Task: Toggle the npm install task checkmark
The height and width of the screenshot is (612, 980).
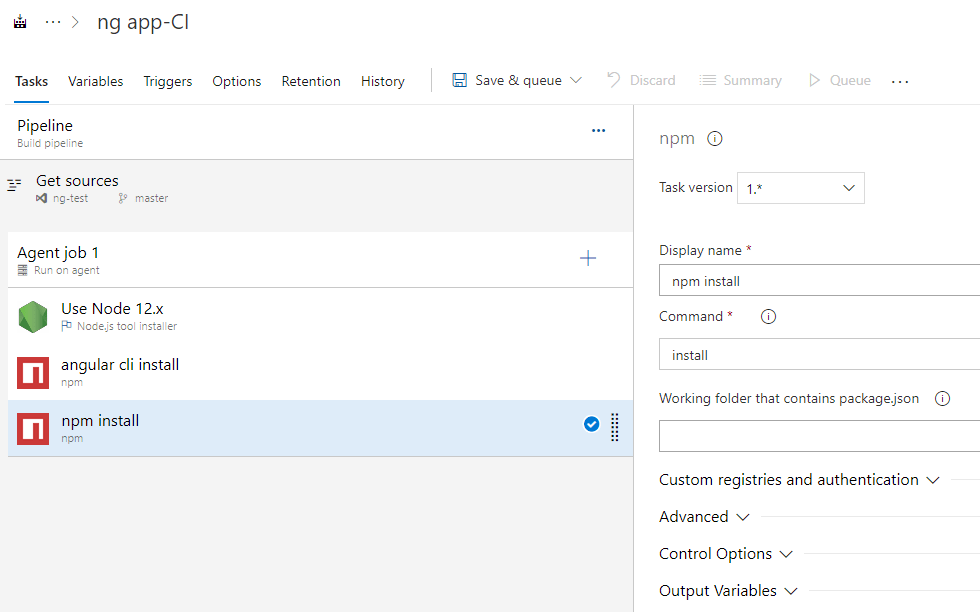Action: [x=591, y=424]
